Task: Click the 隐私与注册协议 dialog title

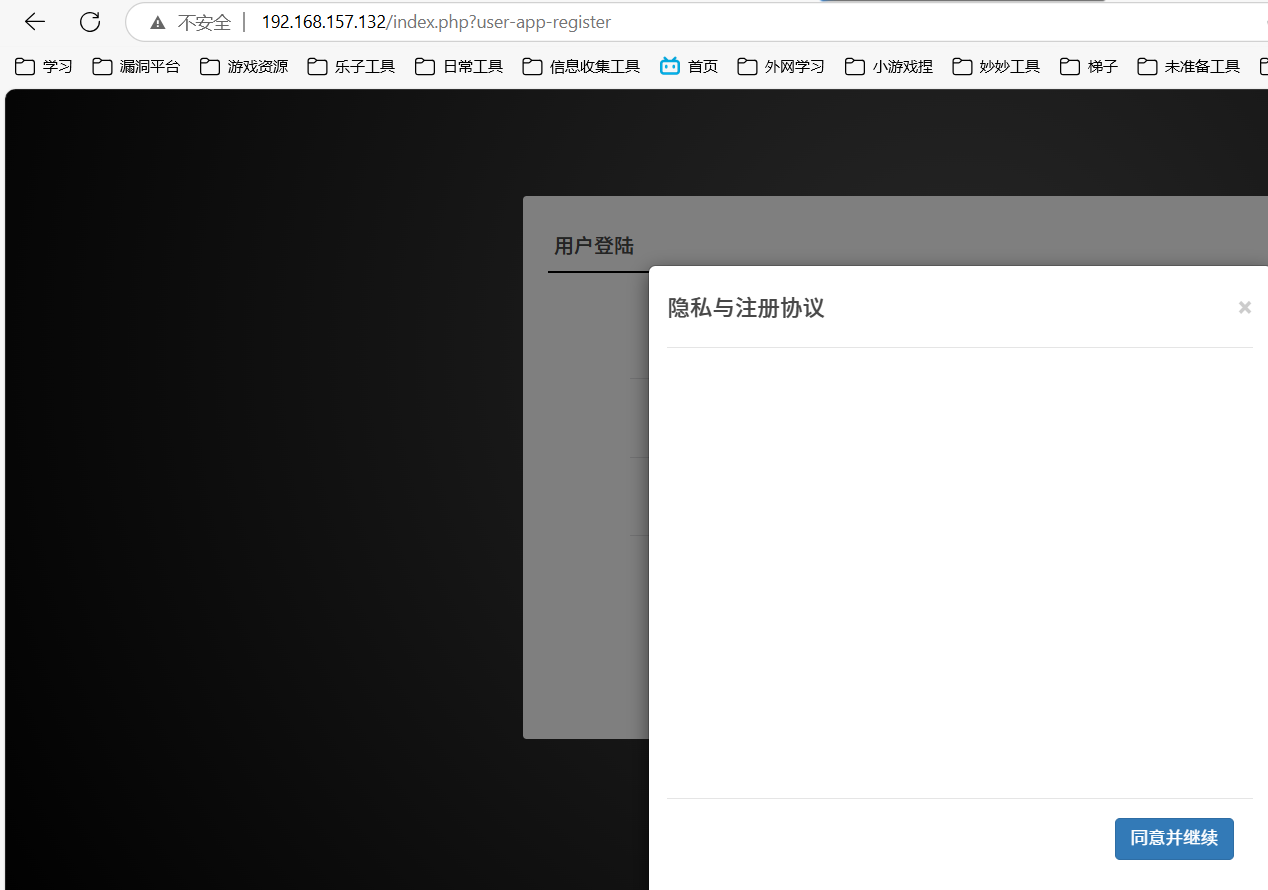Action: tap(746, 308)
